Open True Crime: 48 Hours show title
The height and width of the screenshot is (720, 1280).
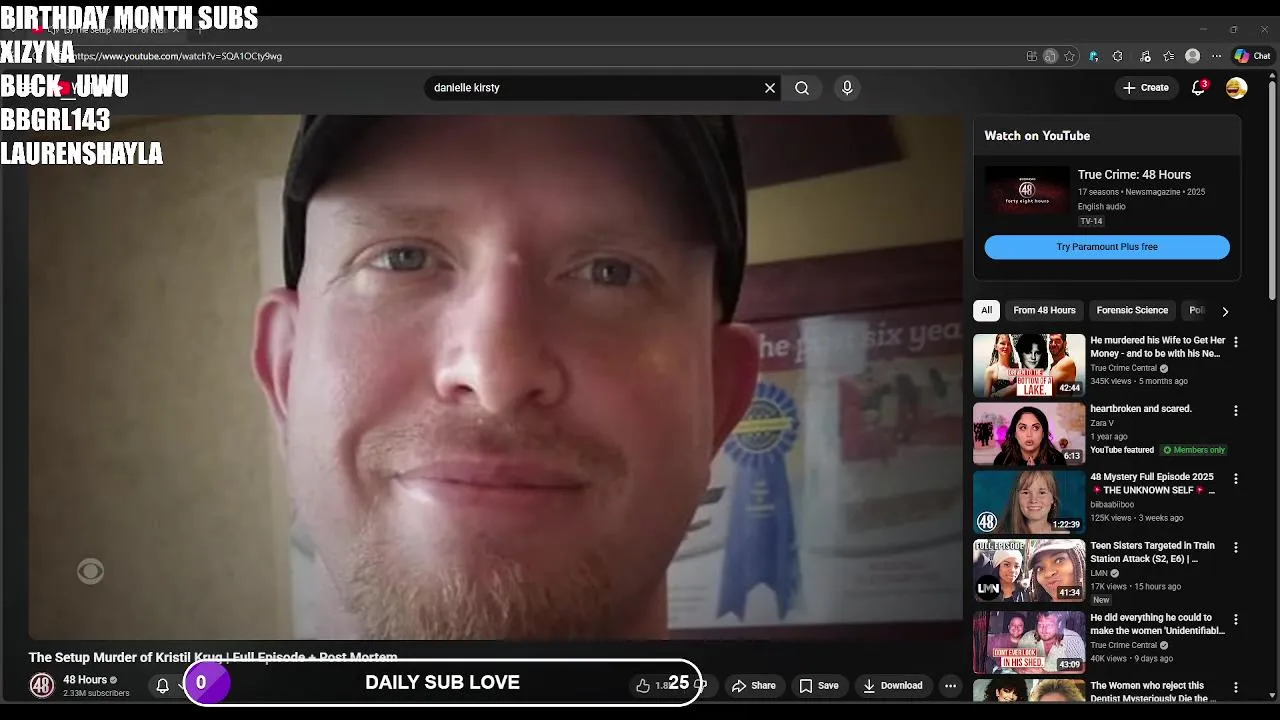tap(1134, 175)
